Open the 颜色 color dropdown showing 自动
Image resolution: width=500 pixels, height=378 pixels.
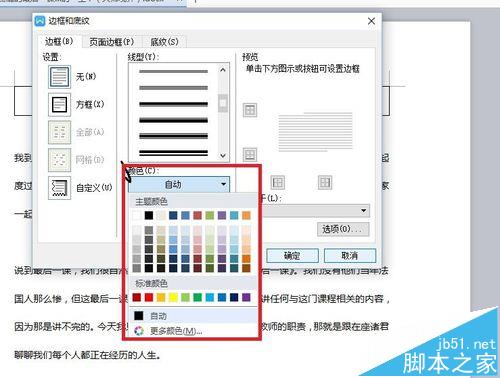pyautogui.click(x=179, y=184)
